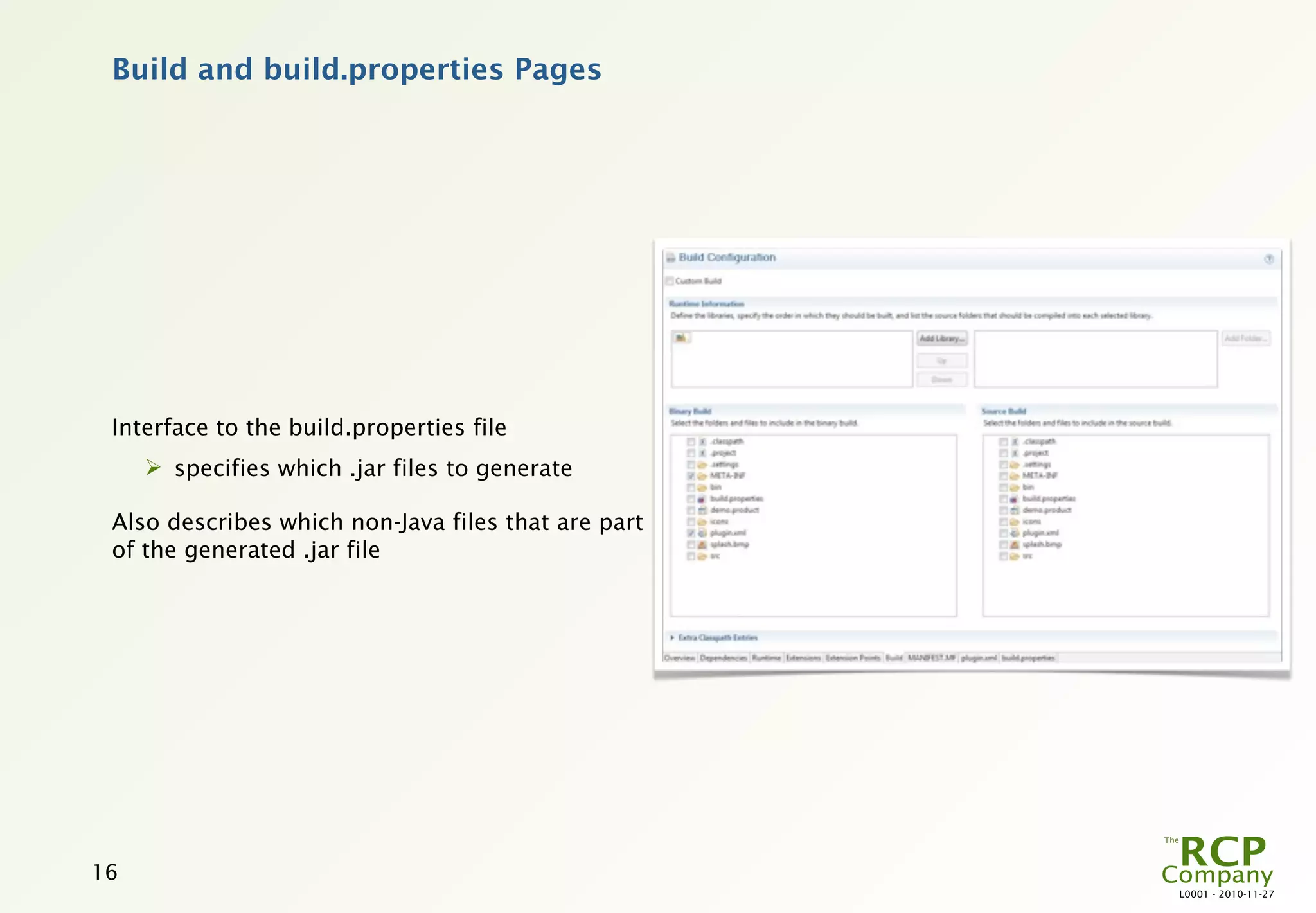Check splash.bmp checkbox in Binary Build
Screen dimensions: 1316x913
coord(691,545)
